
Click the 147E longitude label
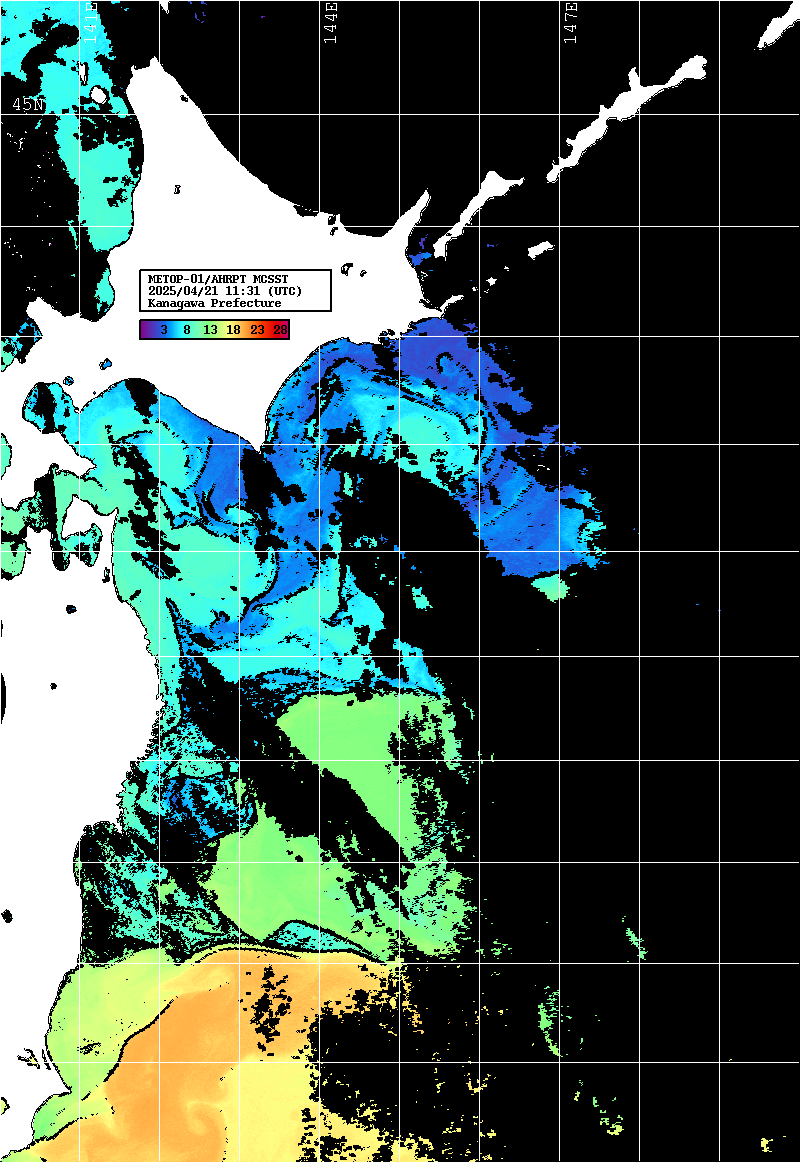[x=570, y=22]
